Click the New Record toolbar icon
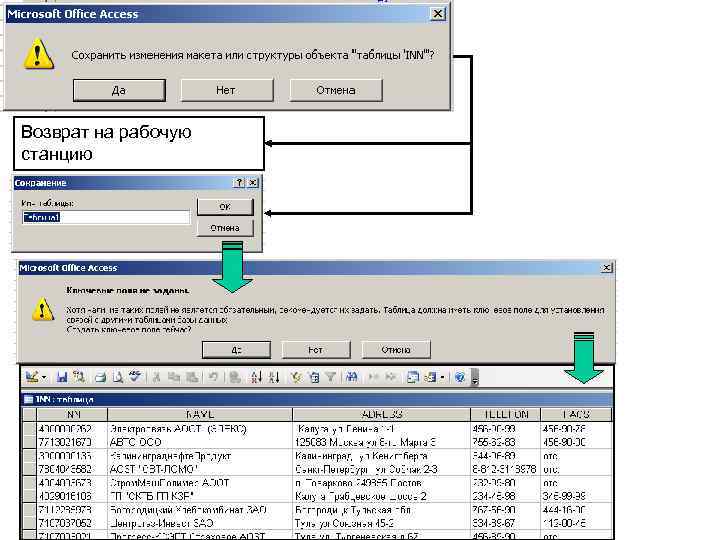 click(x=374, y=377)
